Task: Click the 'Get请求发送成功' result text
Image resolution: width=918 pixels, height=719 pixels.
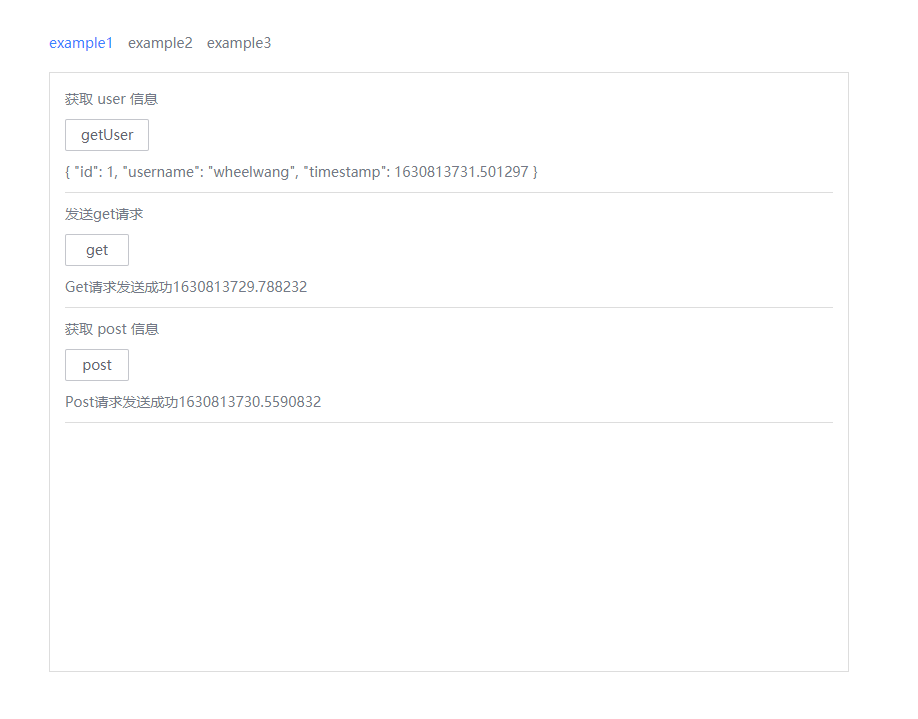Action: click(x=119, y=287)
